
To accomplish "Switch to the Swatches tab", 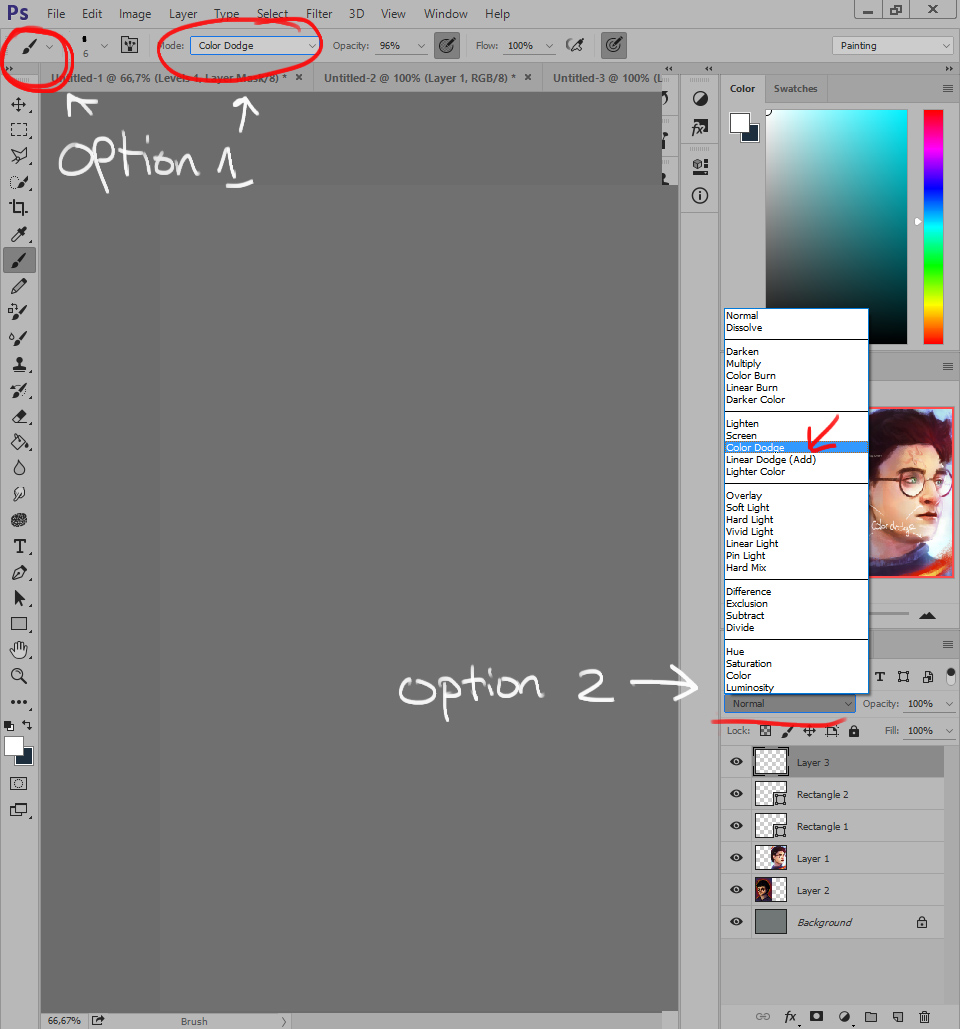I will point(795,89).
